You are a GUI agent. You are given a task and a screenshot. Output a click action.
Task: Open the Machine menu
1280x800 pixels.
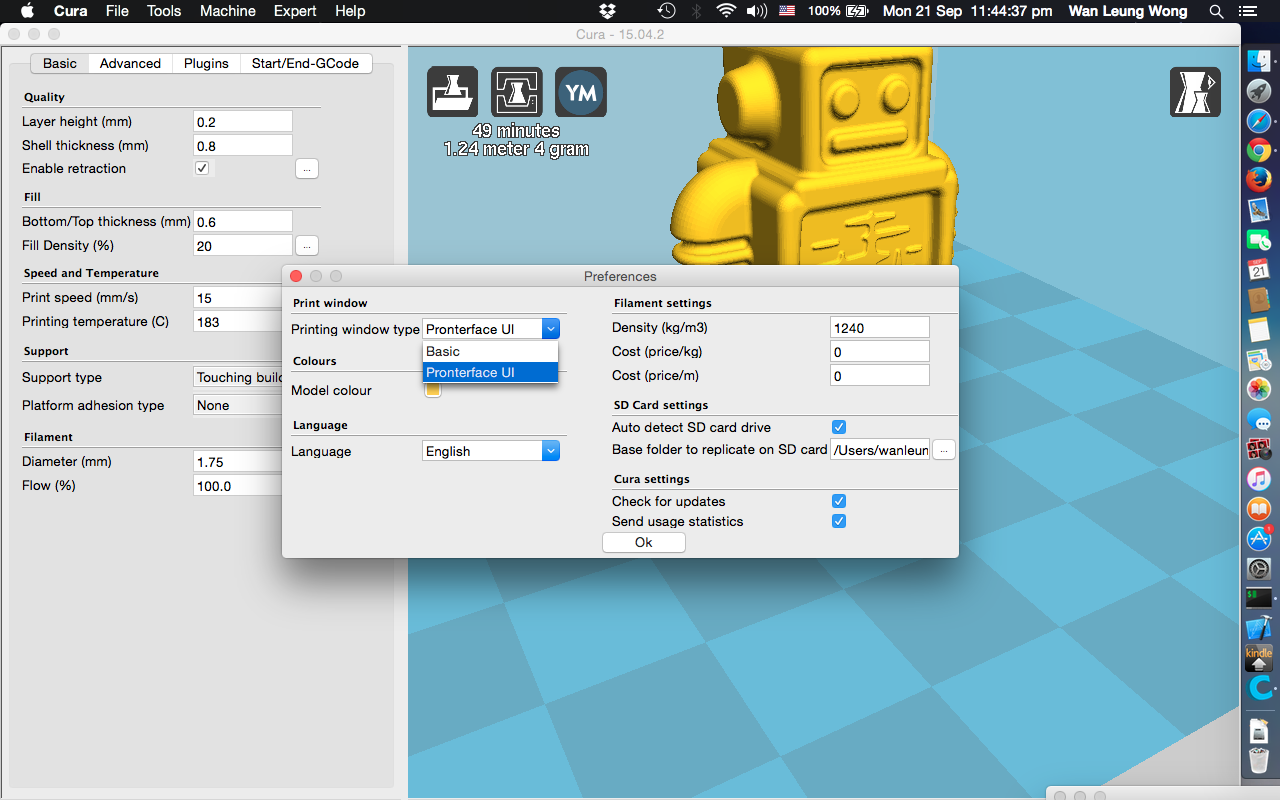tap(227, 11)
